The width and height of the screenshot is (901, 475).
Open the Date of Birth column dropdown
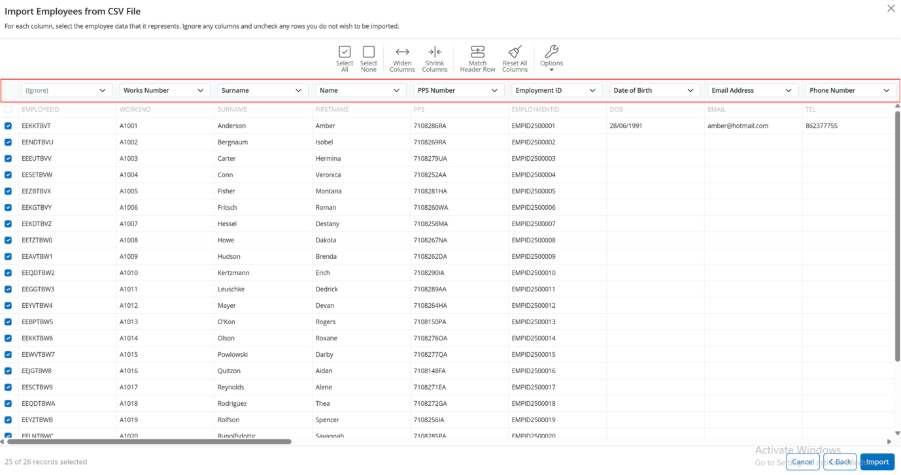click(x=654, y=90)
